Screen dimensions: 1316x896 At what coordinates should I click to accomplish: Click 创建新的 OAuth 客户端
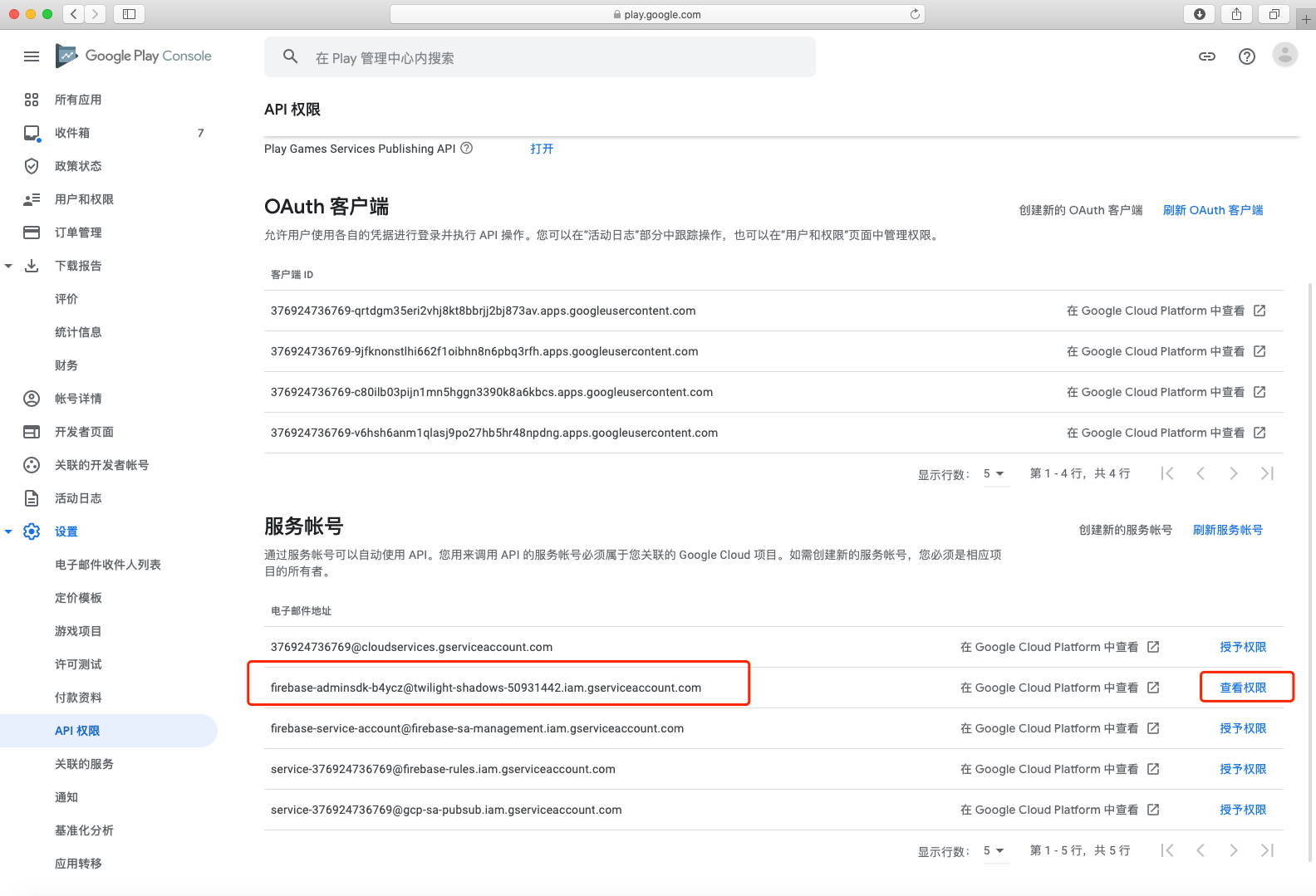click(x=1081, y=210)
